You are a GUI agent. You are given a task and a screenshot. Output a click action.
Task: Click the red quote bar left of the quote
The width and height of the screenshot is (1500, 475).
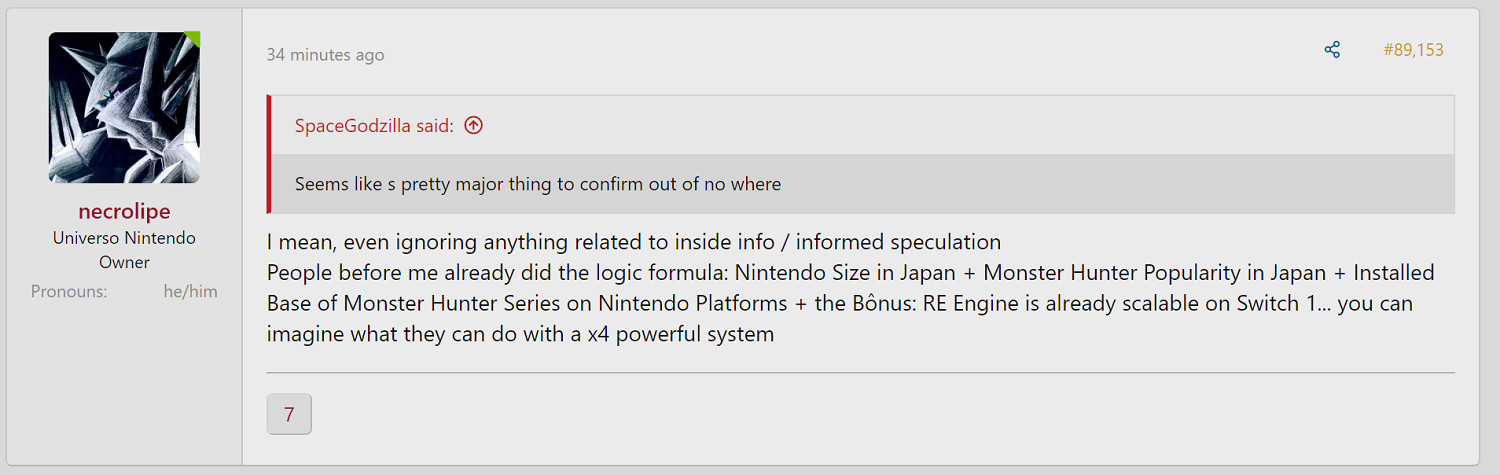click(x=269, y=154)
